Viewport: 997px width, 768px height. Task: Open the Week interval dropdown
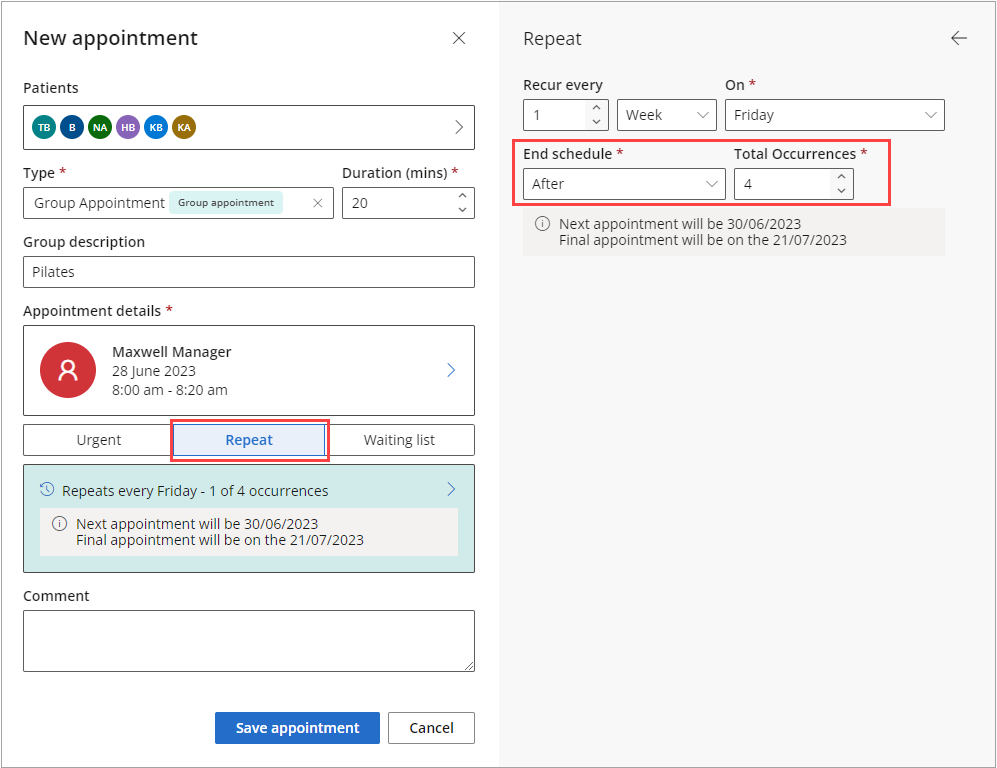click(x=666, y=115)
